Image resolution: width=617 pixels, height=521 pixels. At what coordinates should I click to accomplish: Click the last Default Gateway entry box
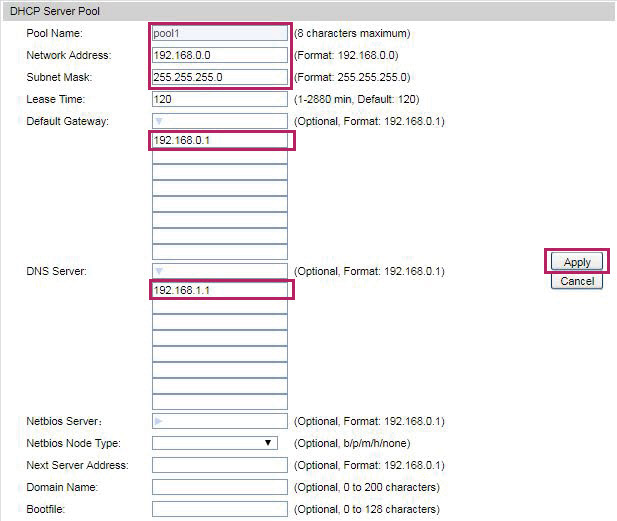pos(220,252)
